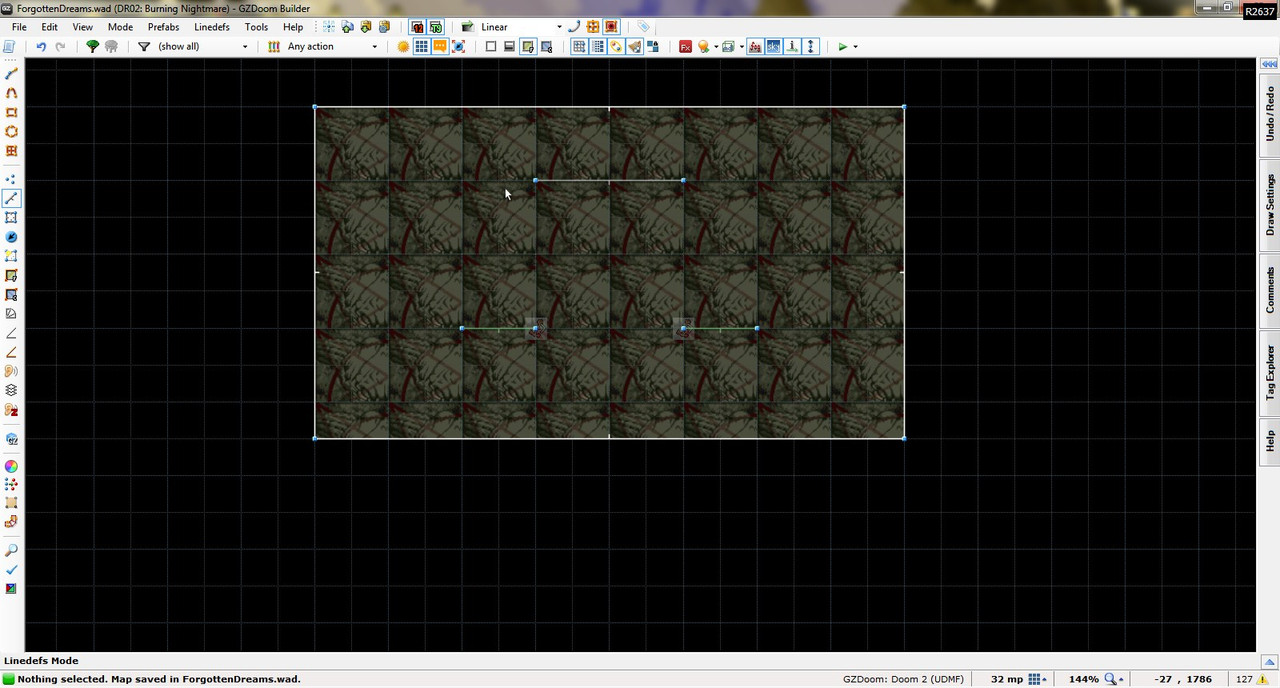Screen dimensions: 1280x688
Task: Toggle the Fog rendering button
Action: pos(755,47)
